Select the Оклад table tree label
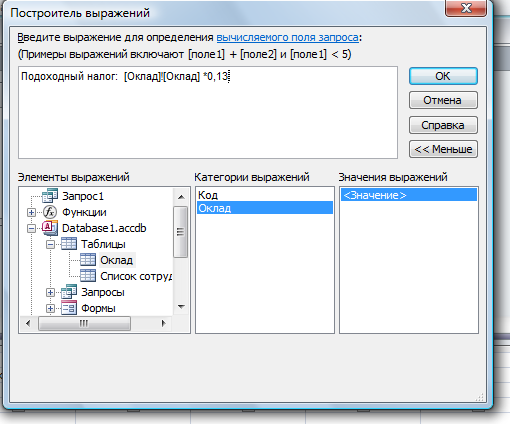The width and height of the screenshot is (510, 424). pyautogui.click(x=117, y=260)
